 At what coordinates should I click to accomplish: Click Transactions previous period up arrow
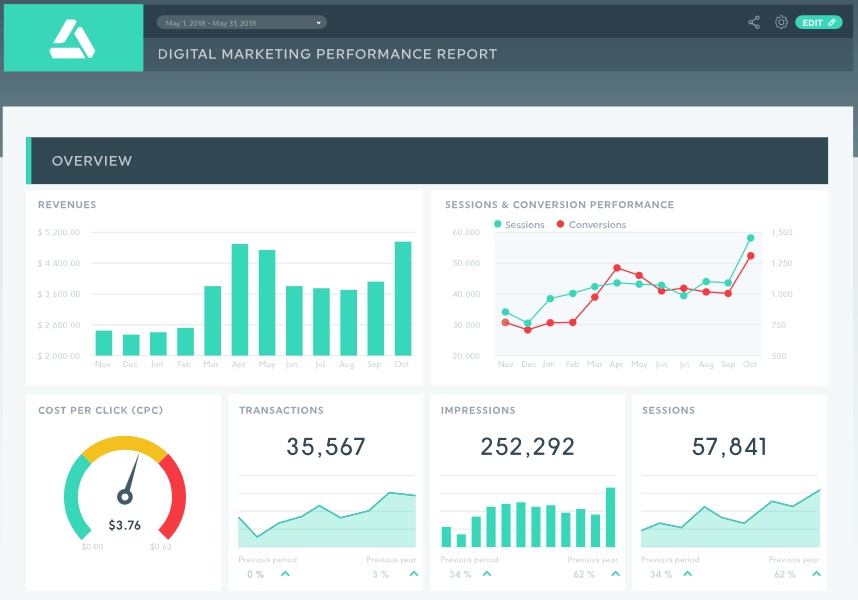click(x=285, y=574)
